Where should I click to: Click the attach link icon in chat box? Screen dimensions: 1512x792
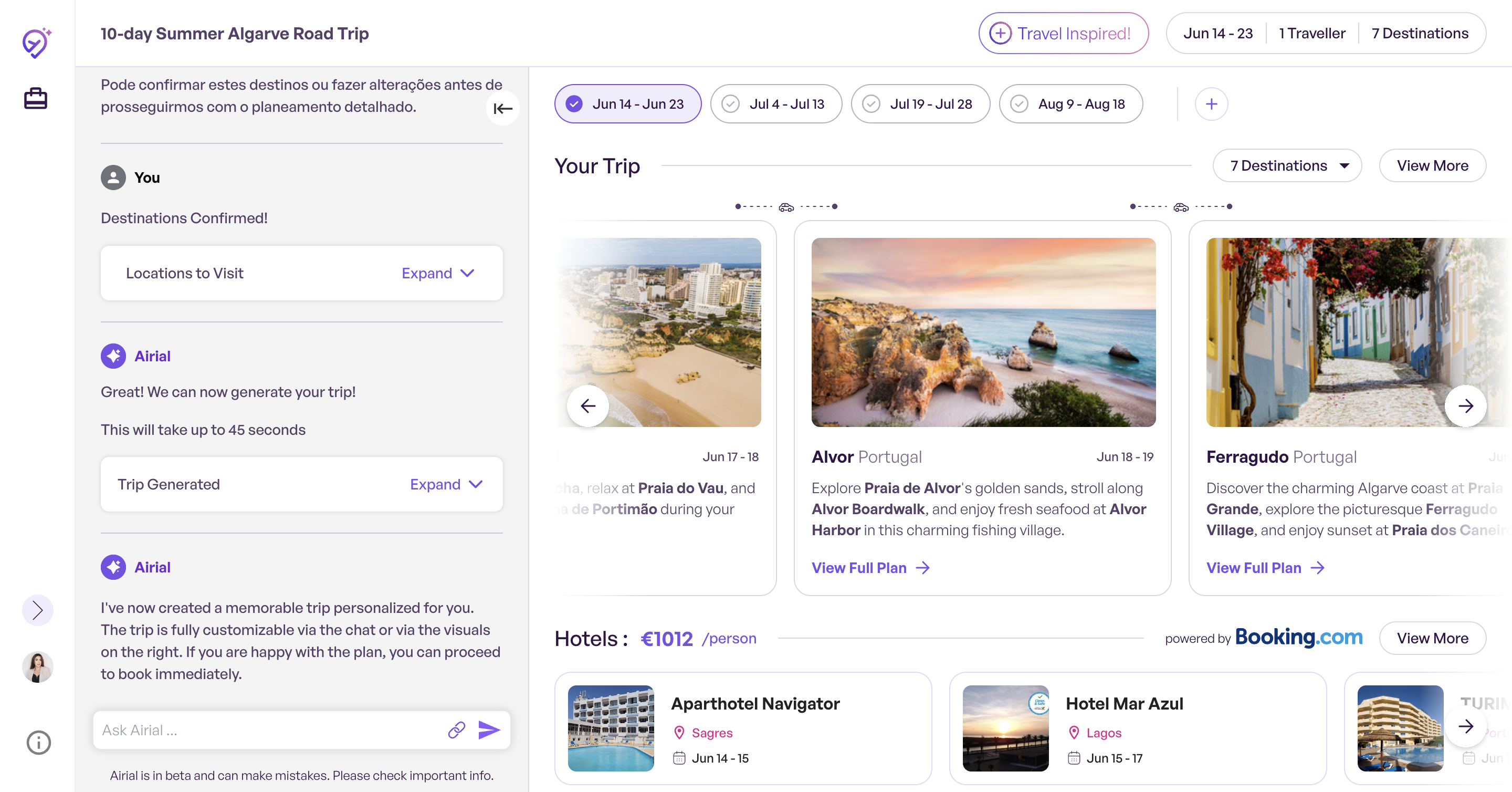point(457,730)
